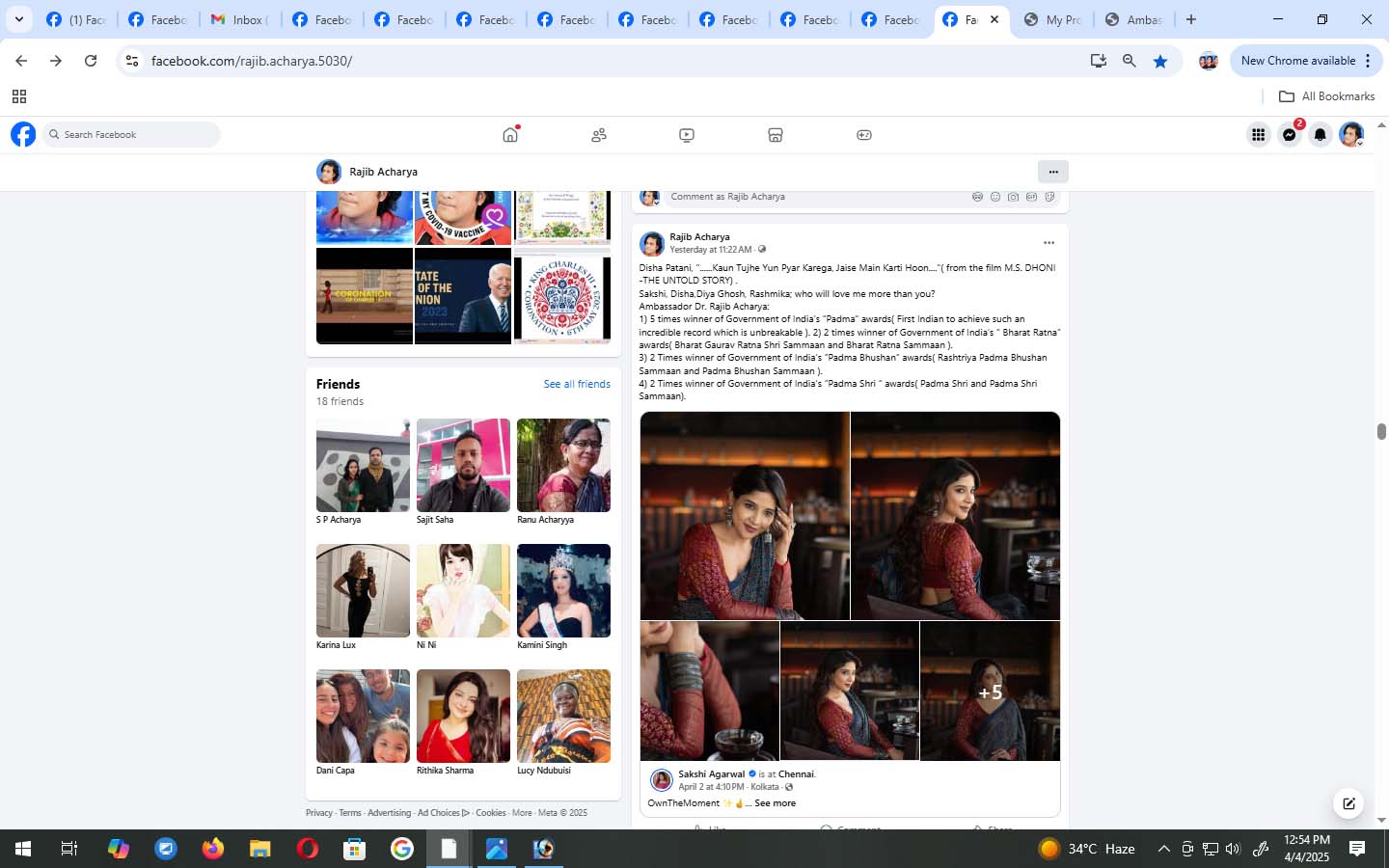Screen dimensions: 1389x868
Task: Click Ad Choices footer link
Action: tap(444, 813)
